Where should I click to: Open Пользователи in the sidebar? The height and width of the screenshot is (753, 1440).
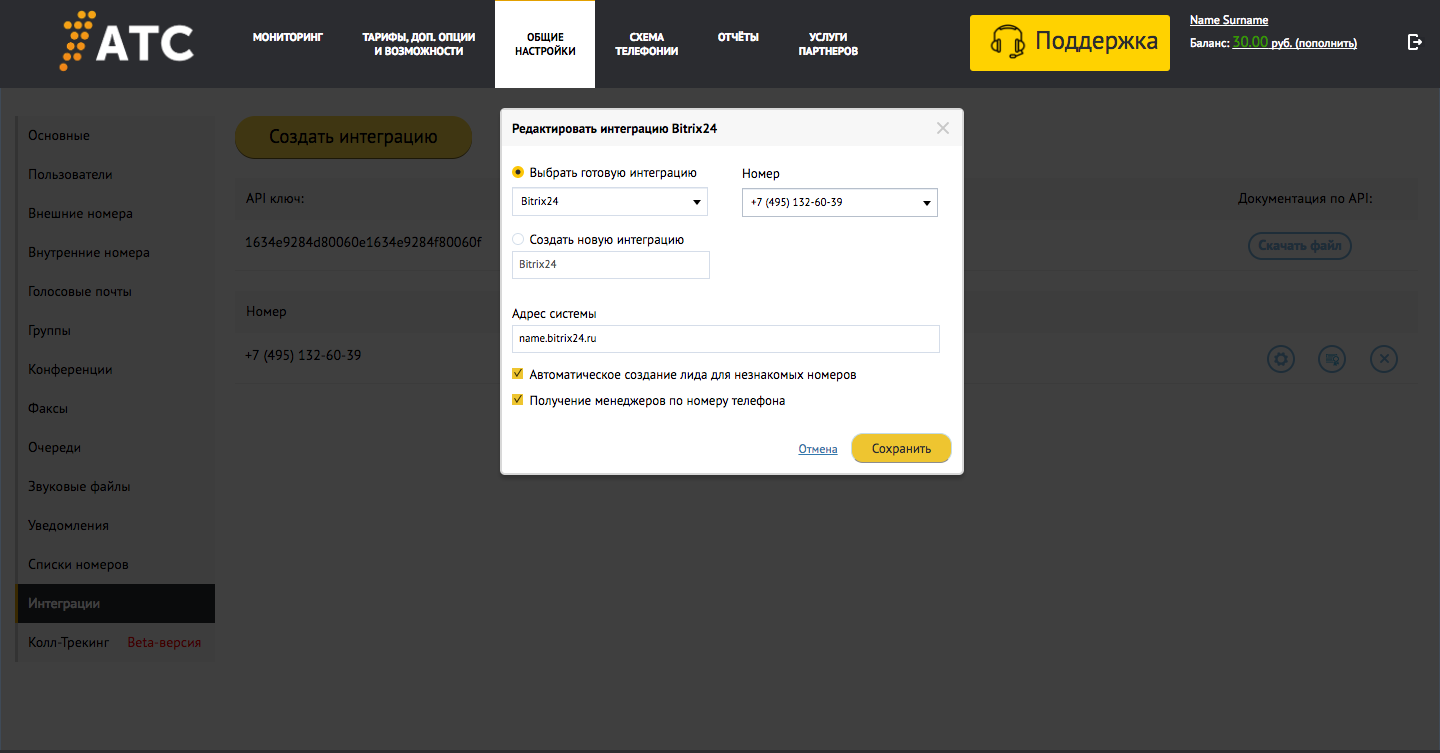[116, 174]
